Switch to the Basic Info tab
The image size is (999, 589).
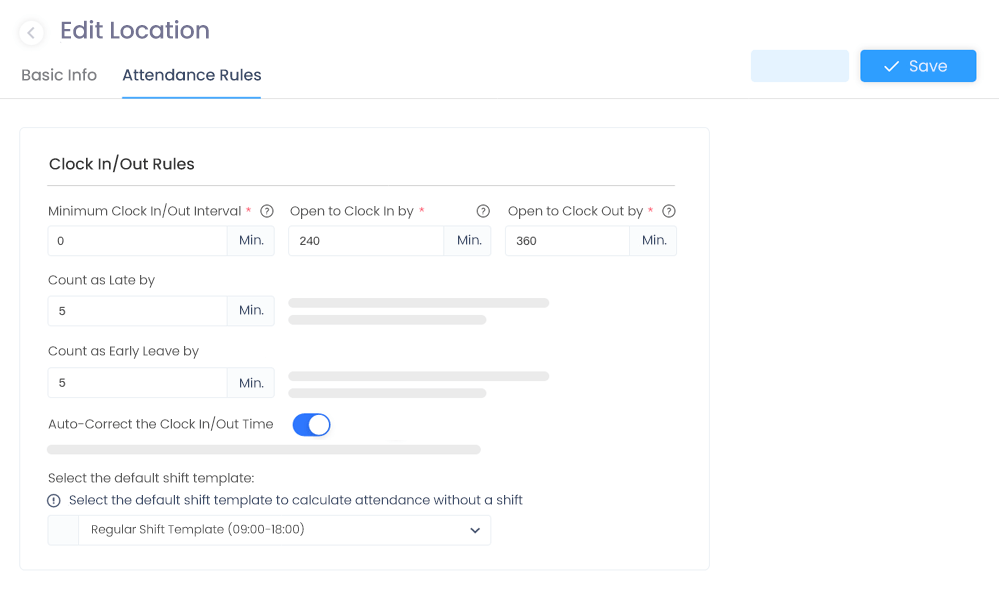[59, 75]
